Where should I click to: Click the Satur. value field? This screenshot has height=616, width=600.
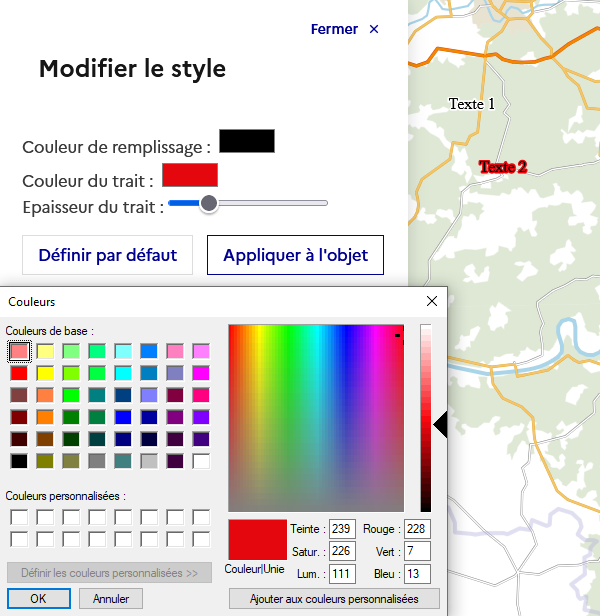tap(342, 551)
